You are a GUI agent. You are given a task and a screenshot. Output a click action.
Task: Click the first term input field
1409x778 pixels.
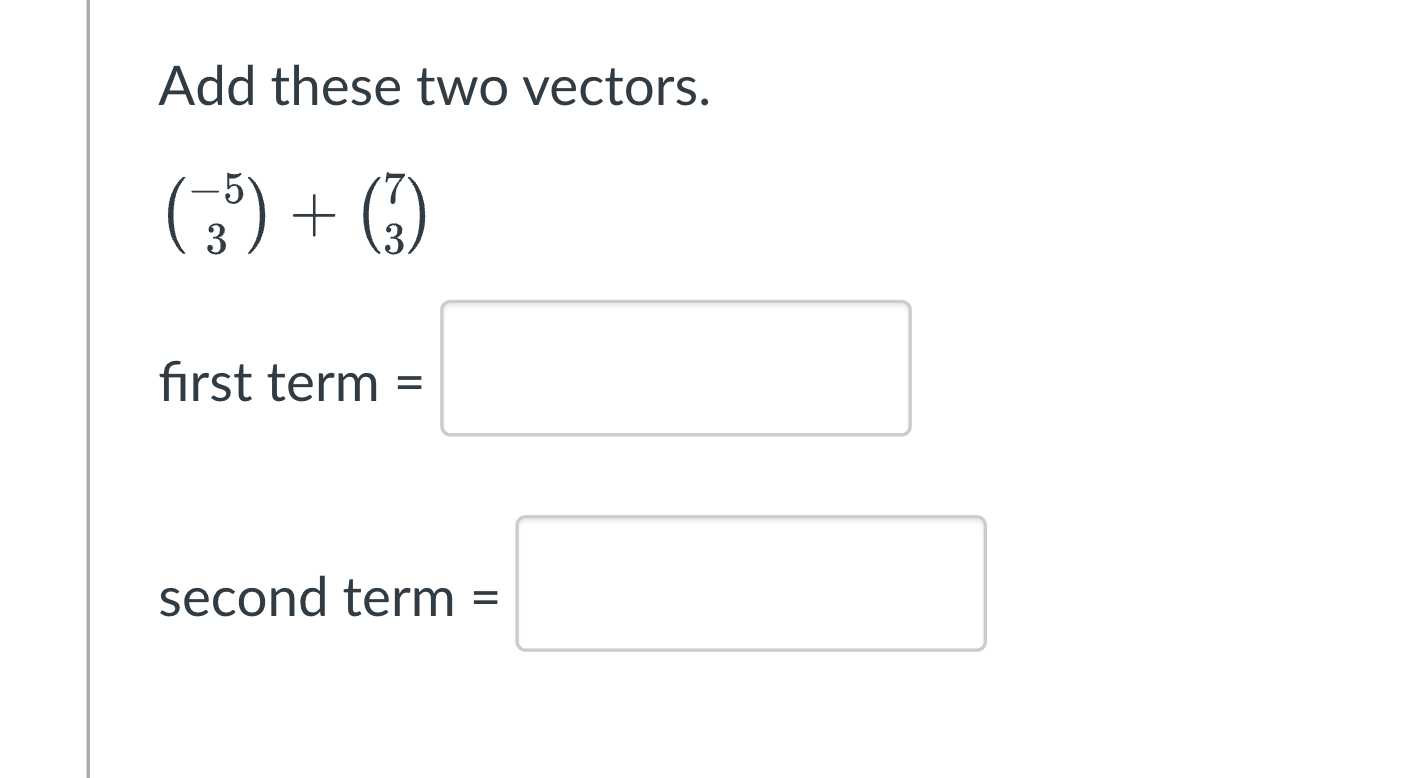676,367
